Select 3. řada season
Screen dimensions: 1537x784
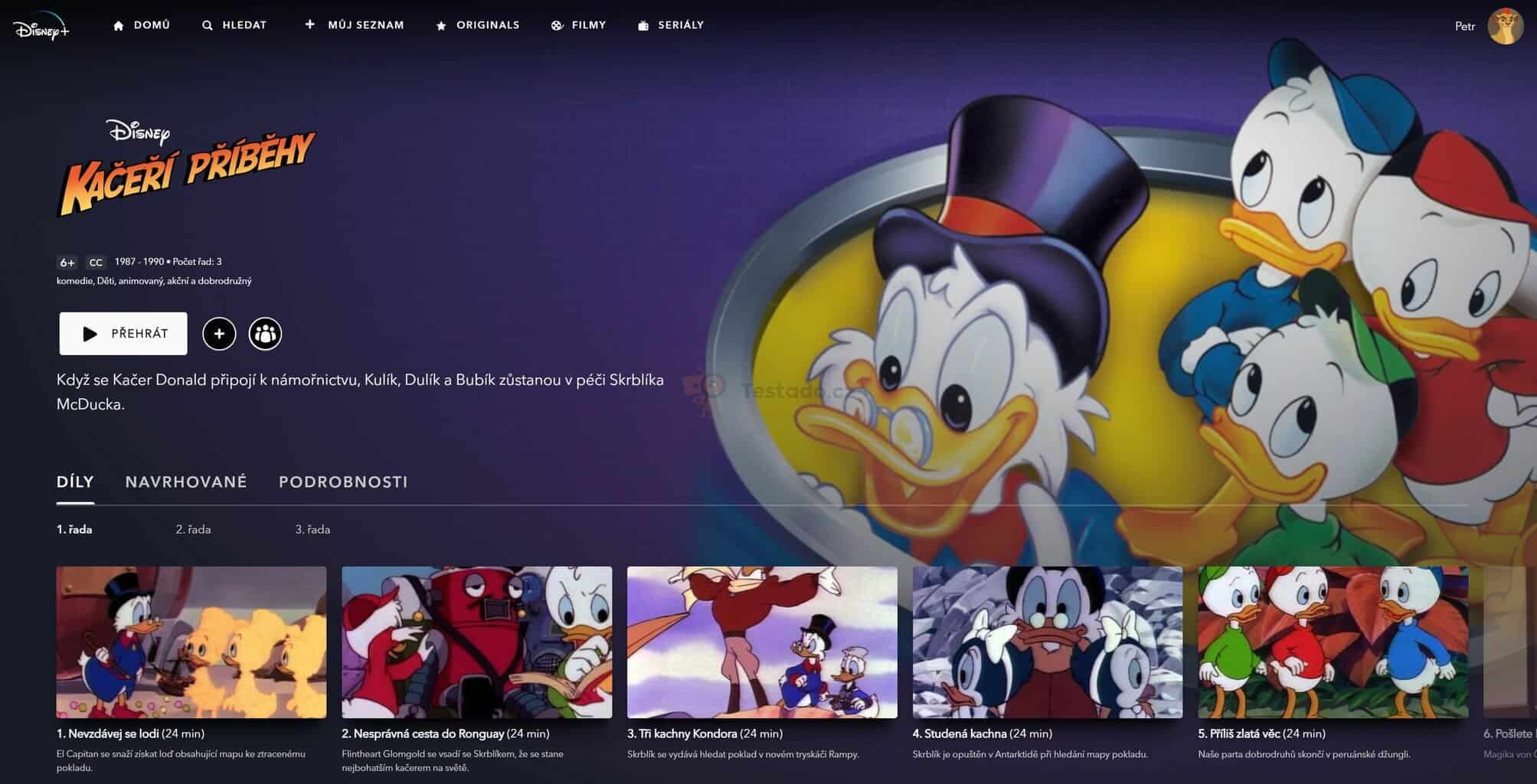point(312,529)
